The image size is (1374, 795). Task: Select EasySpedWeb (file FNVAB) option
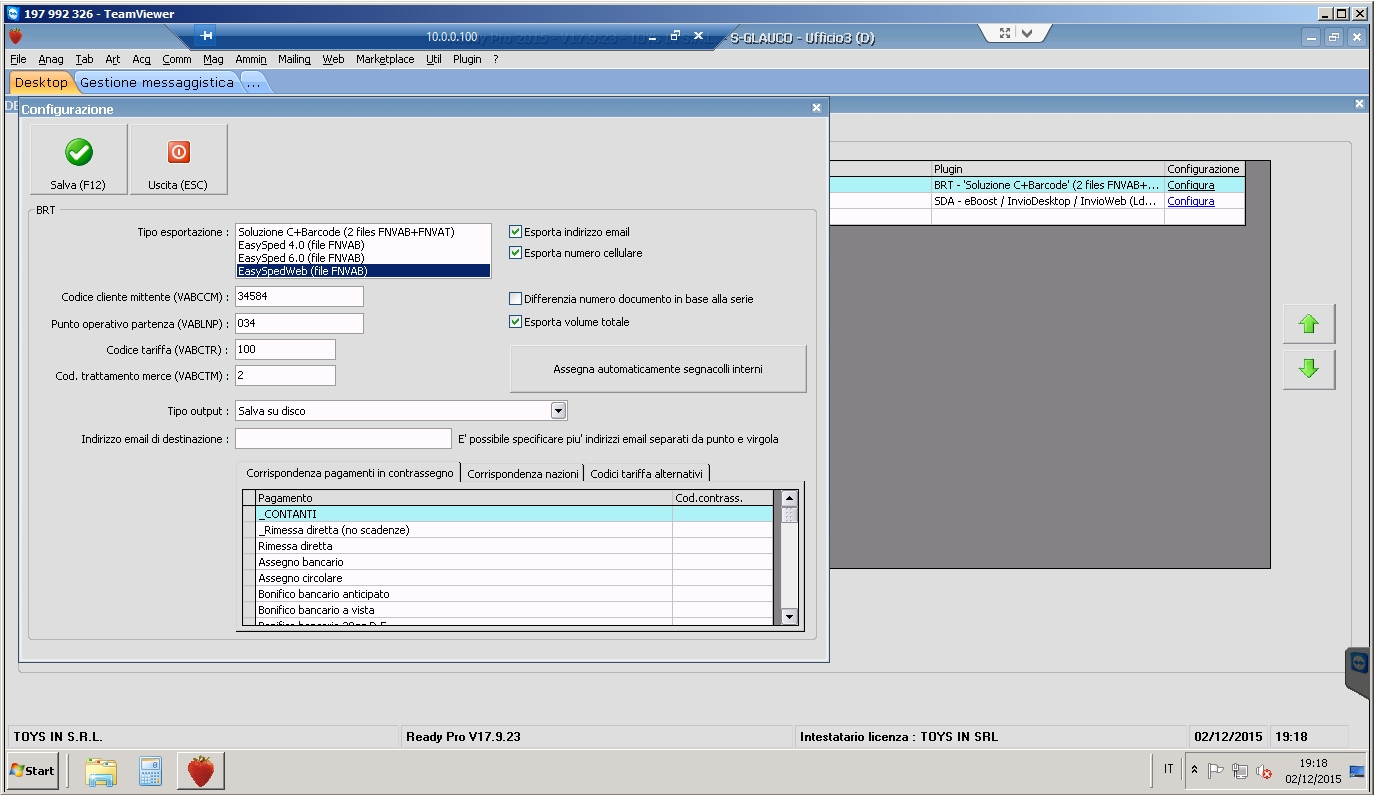(x=363, y=271)
